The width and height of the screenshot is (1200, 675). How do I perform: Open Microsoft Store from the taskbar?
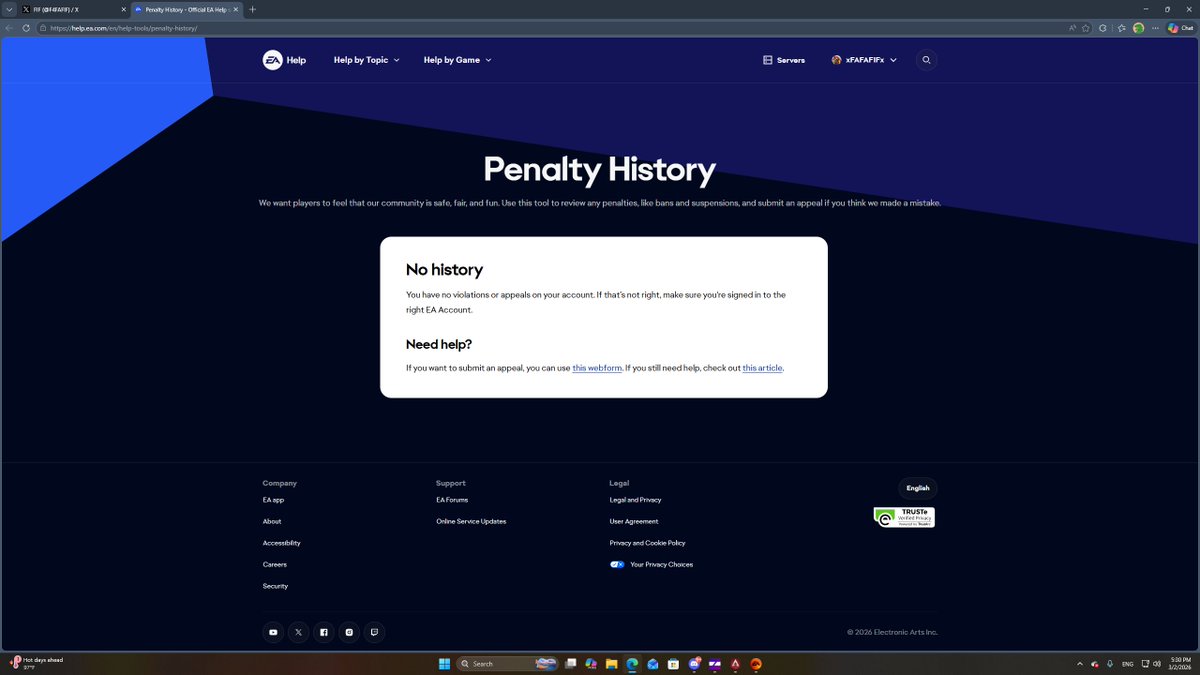pyautogui.click(x=673, y=664)
